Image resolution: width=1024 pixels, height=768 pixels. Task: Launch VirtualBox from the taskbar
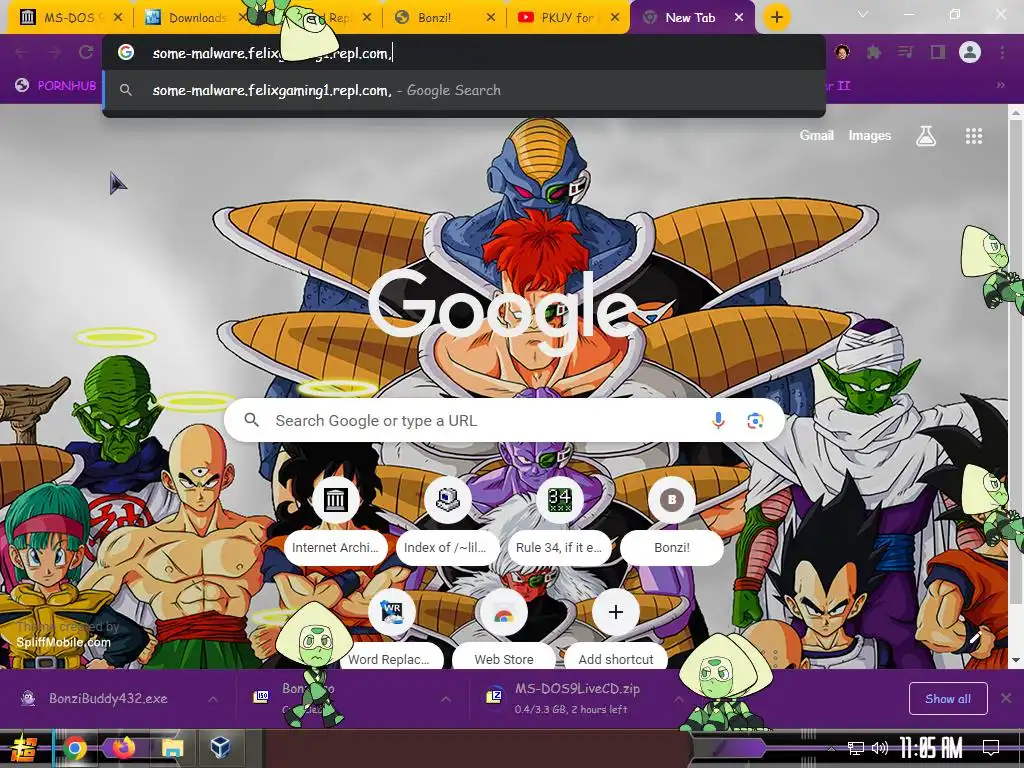[221, 747]
